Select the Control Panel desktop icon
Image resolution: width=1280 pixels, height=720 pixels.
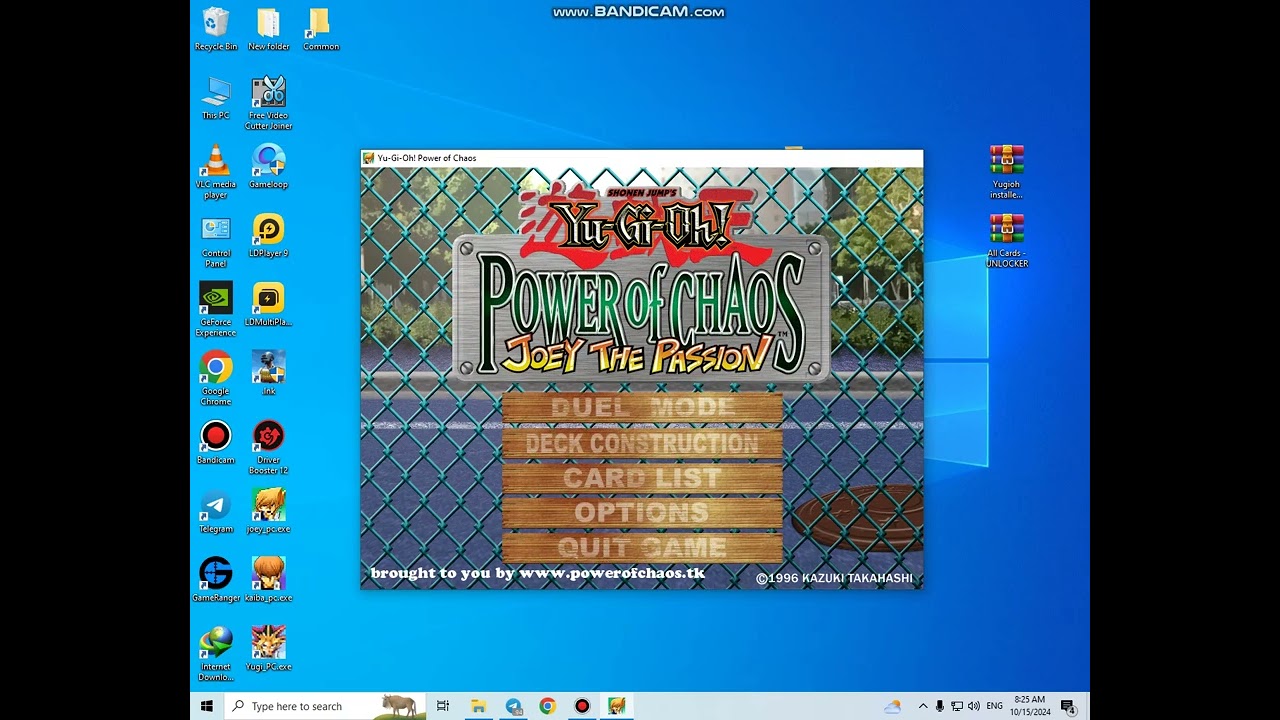click(215, 241)
